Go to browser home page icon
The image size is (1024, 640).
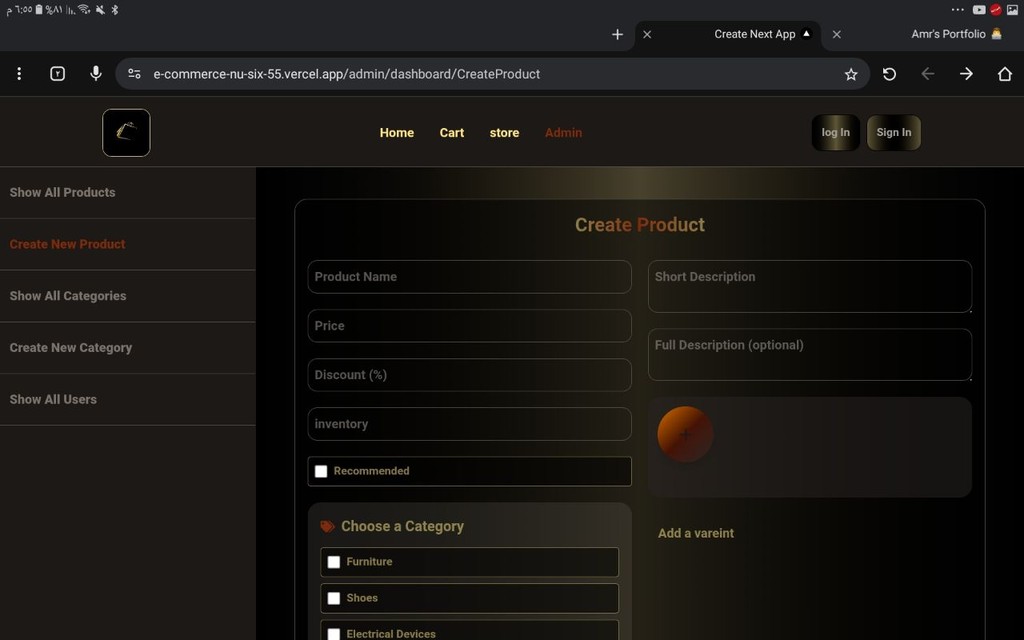[1005, 74]
